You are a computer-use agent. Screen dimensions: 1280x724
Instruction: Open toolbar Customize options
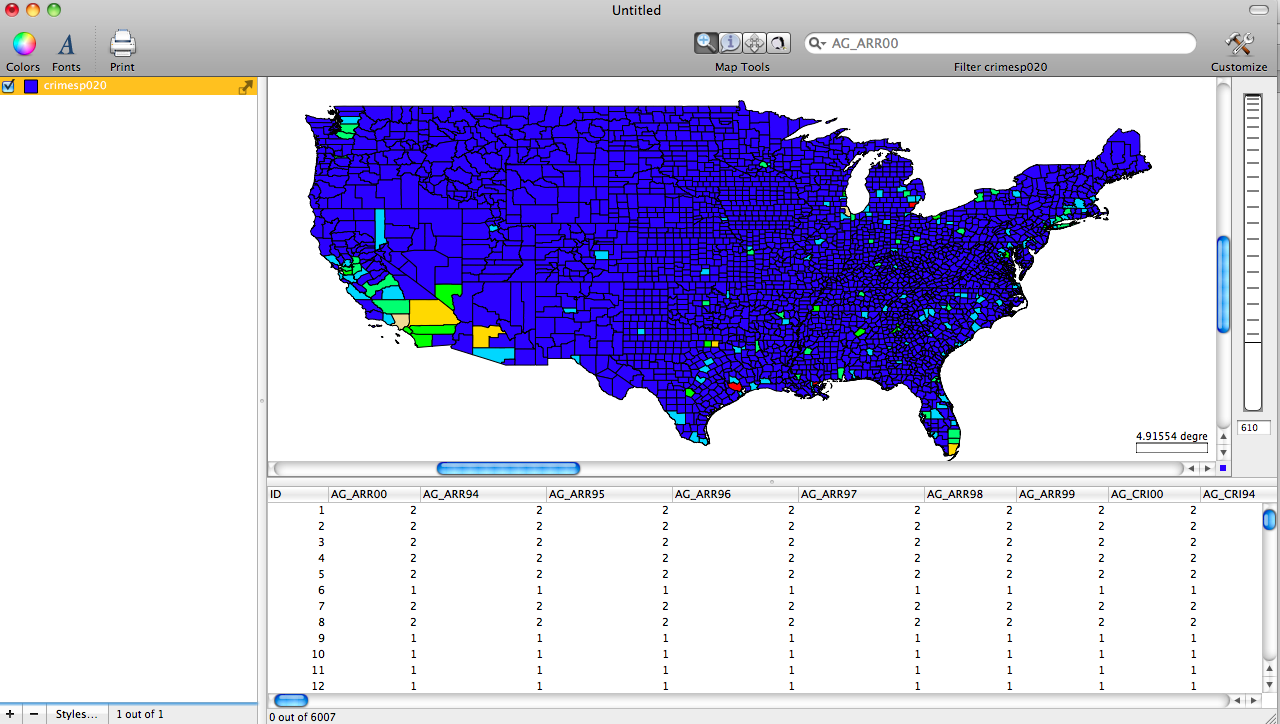[1239, 45]
